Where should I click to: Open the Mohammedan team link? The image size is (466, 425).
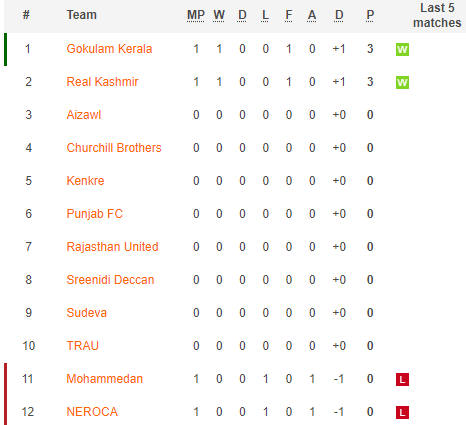click(x=105, y=379)
